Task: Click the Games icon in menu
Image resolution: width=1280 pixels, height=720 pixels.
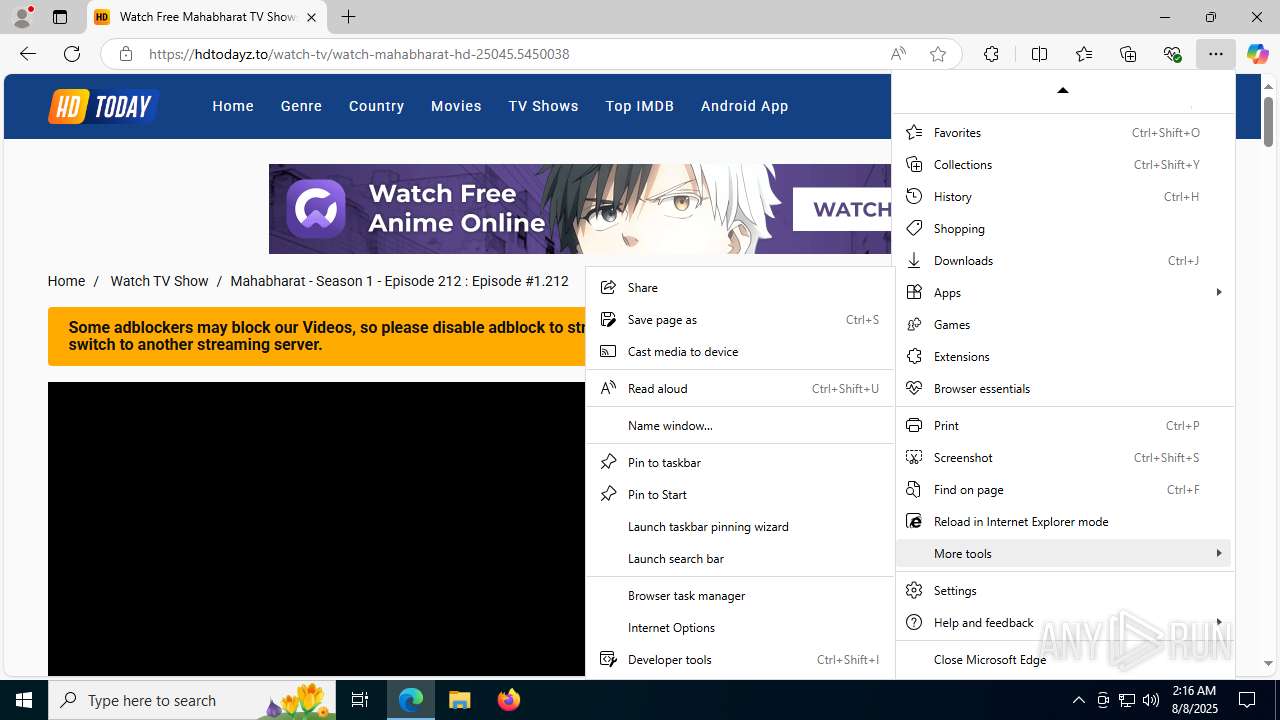Action: click(913, 324)
